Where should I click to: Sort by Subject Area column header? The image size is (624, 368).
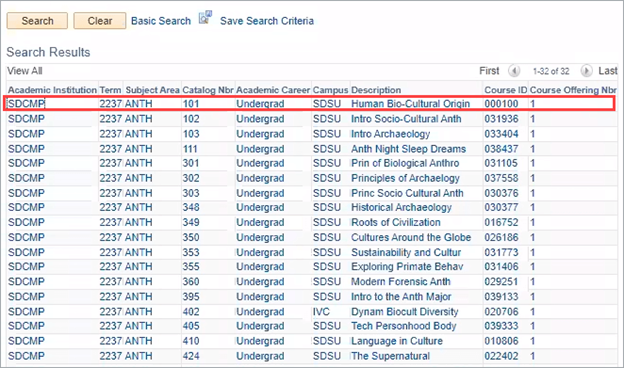(152, 90)
